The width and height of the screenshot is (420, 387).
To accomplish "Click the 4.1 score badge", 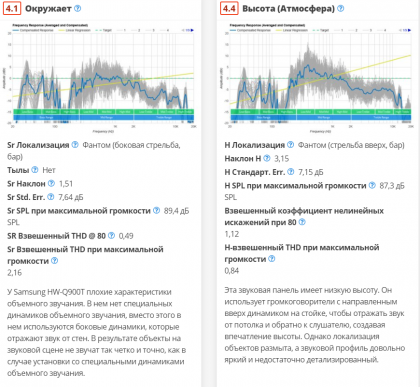I will coord(12,8).
